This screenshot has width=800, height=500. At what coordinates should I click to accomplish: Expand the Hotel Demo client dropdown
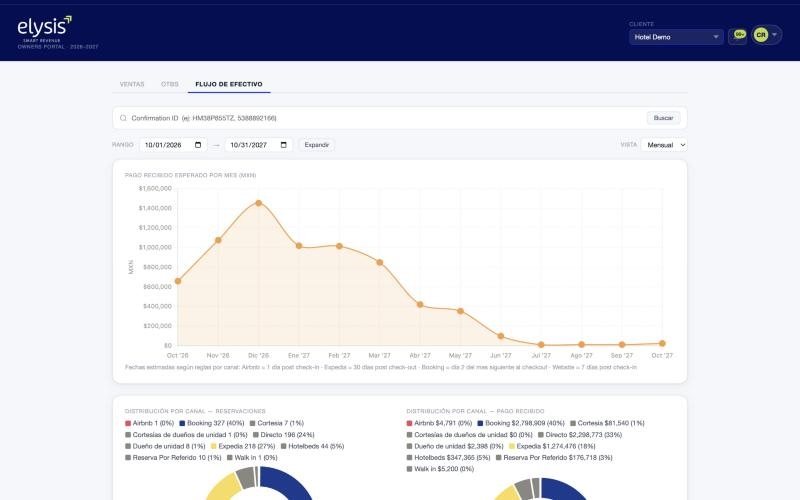[676, 37]
